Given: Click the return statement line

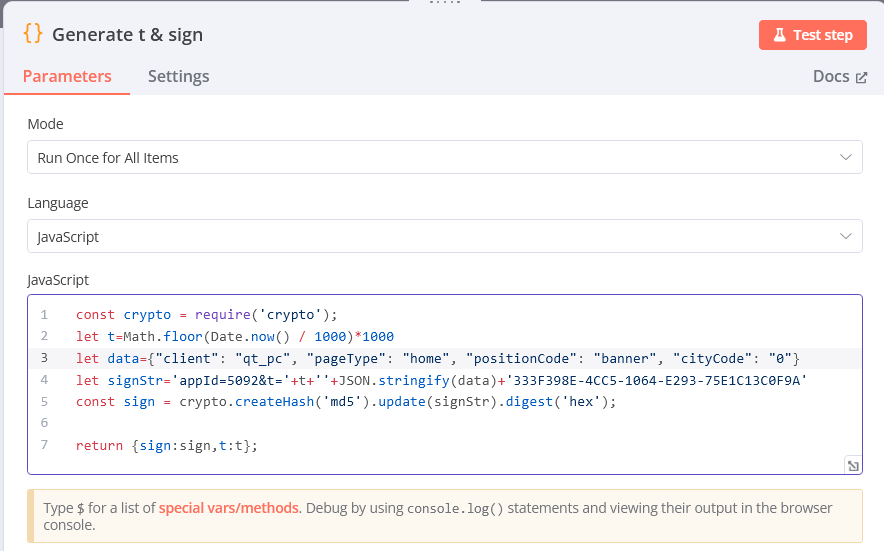Looking at the screenshot, I should [166, 445].
